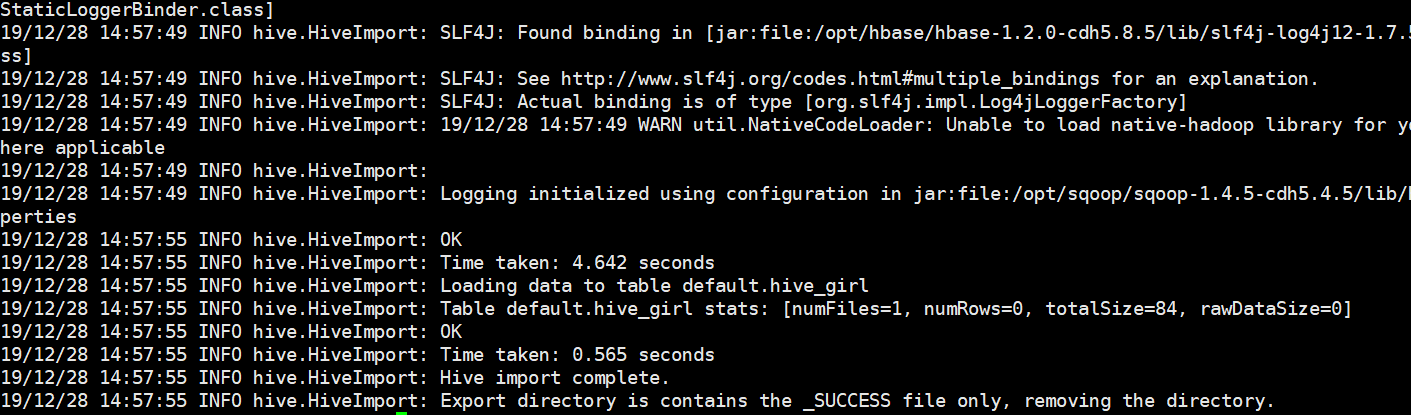1411x415 pixels.
Task: Click the 'Hive import complete.' log line
Action: click(x=555, y=378)
